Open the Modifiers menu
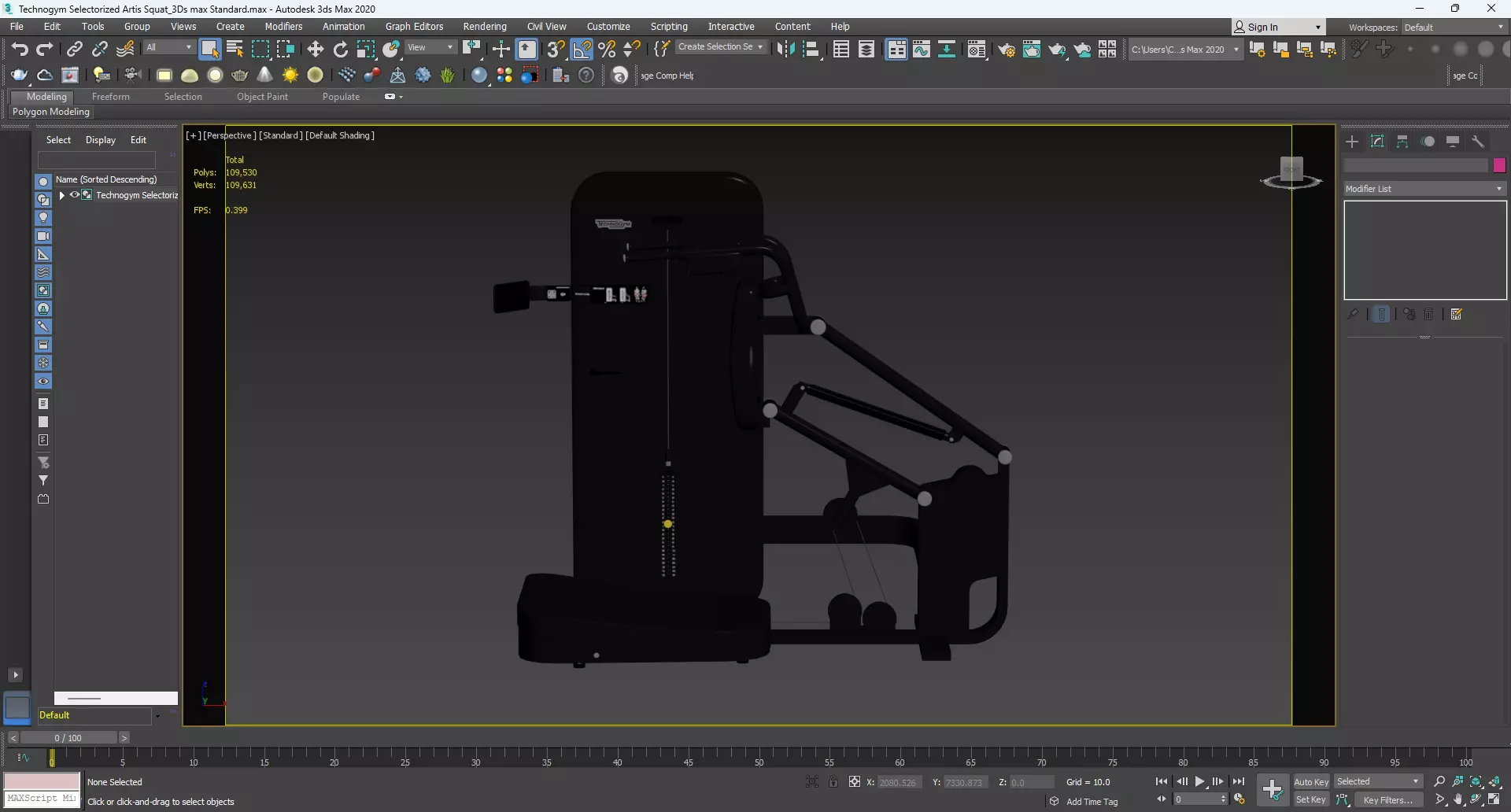The width and height of the screenshot is (1511, 812). [283, 27]
